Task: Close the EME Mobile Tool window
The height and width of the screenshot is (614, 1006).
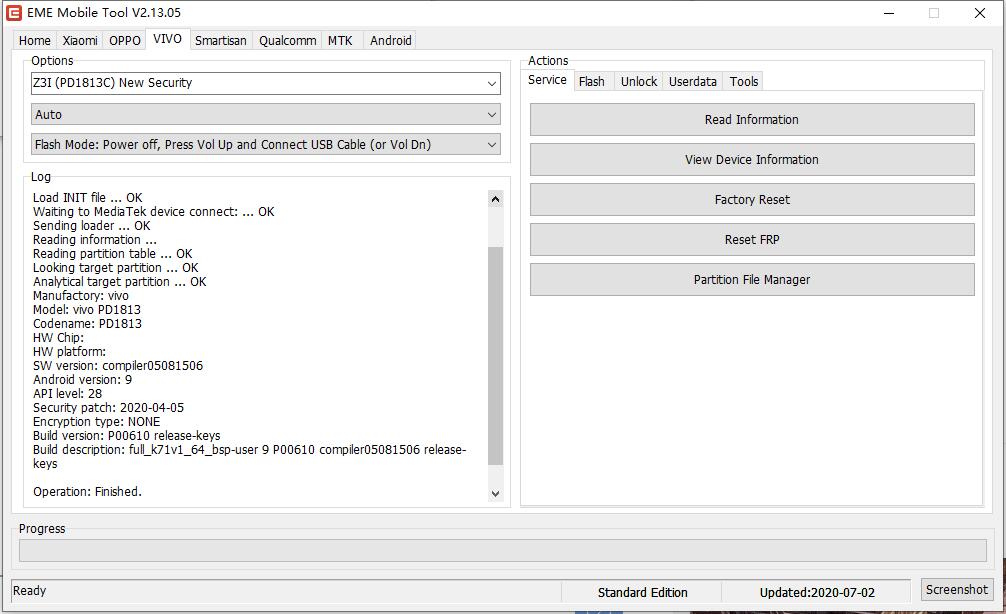Action: click(980, 13)
